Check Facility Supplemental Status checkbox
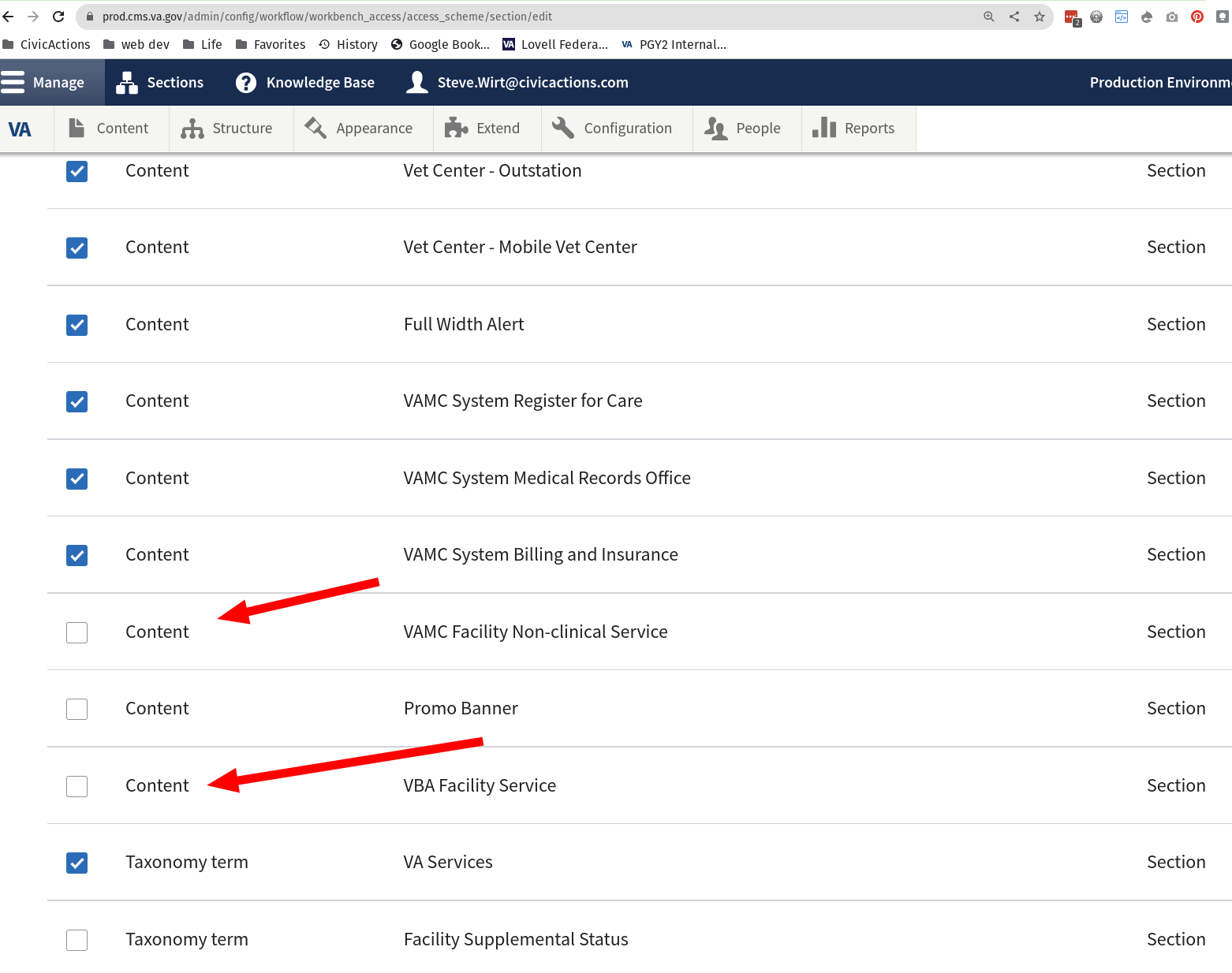Screen dimensions: 1232x973 tap(77, 940)
